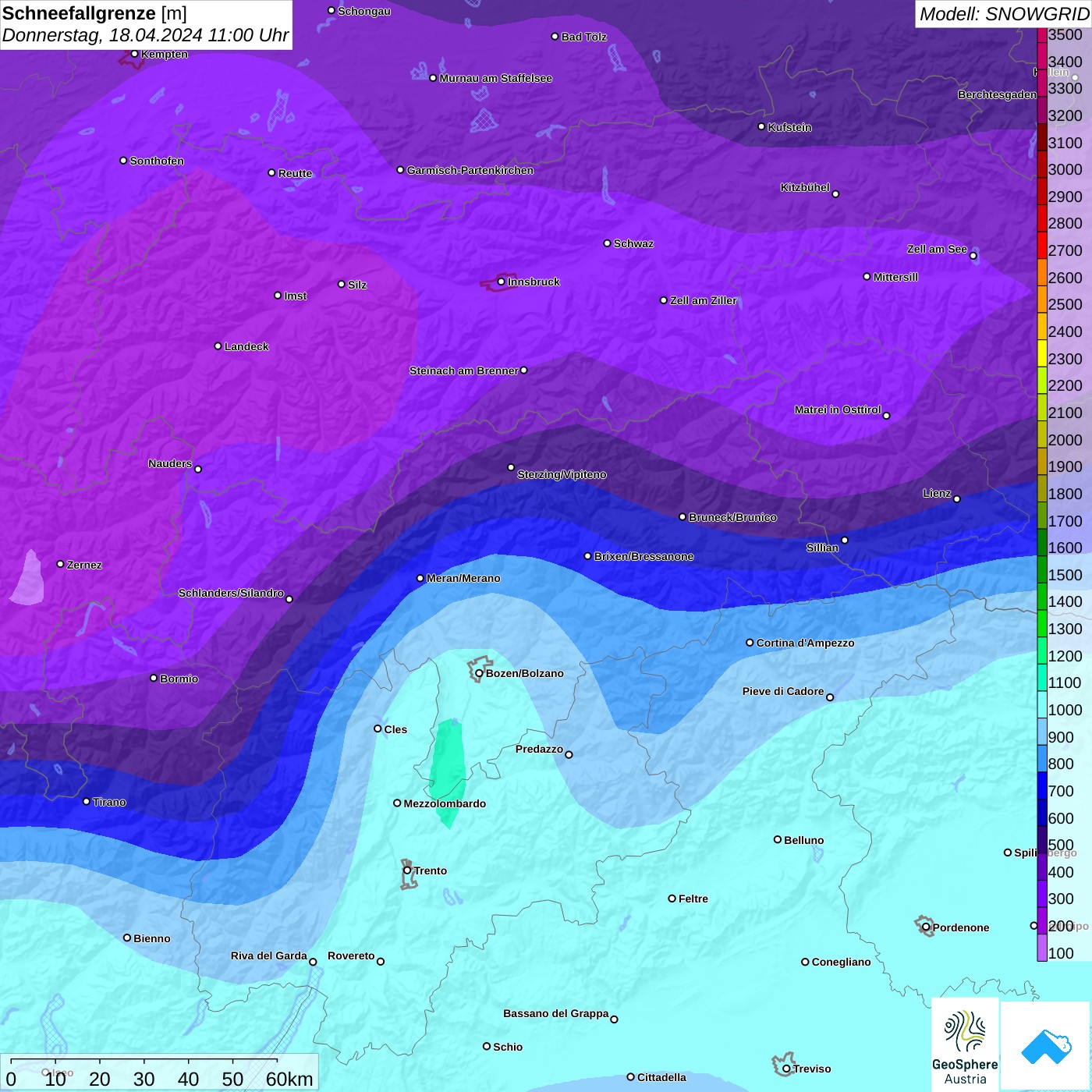Click the 'Zell am Ziller' label
The height and width of the screenshot is (1092, 1092).
coord(703,300)
